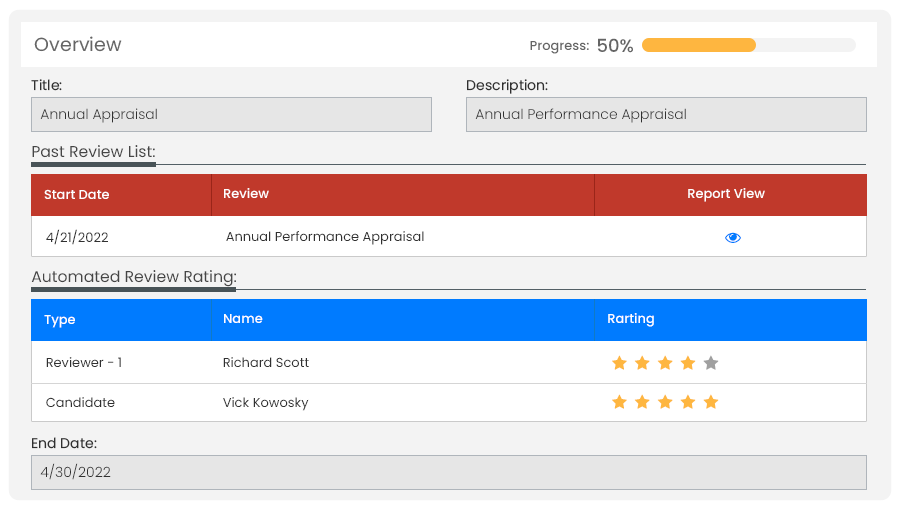Click the Description input field
The height and width of the screenshot is (508, 900).
tap(666, 114)
